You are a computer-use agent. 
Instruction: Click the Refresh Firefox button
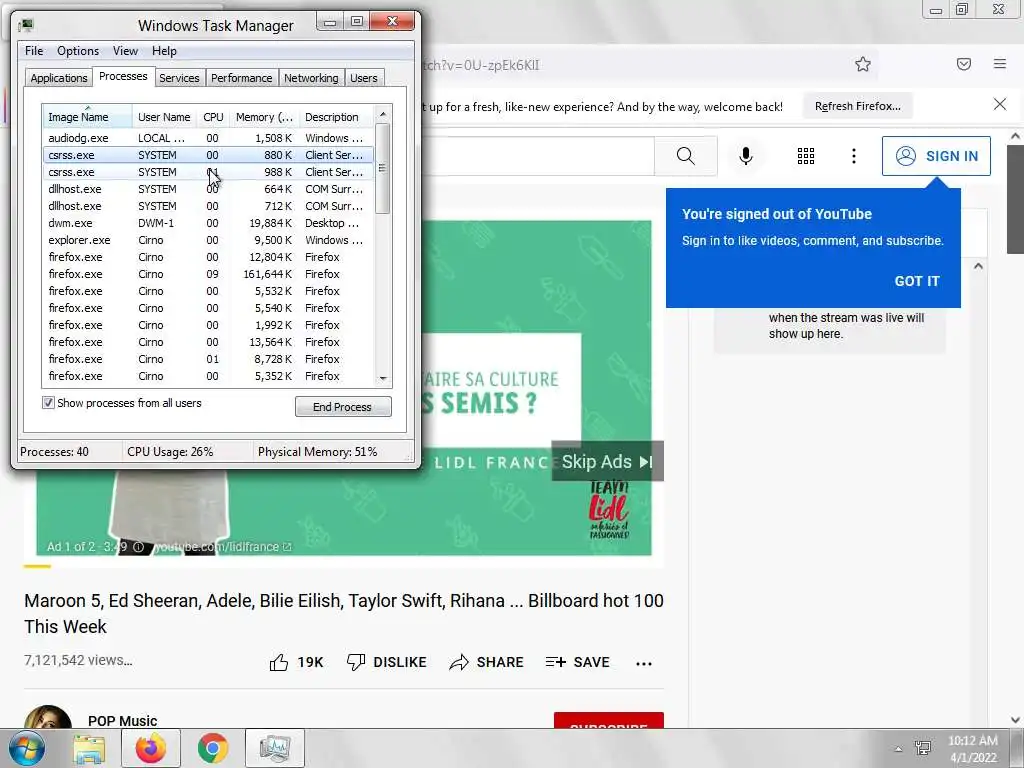pos(857,106)
